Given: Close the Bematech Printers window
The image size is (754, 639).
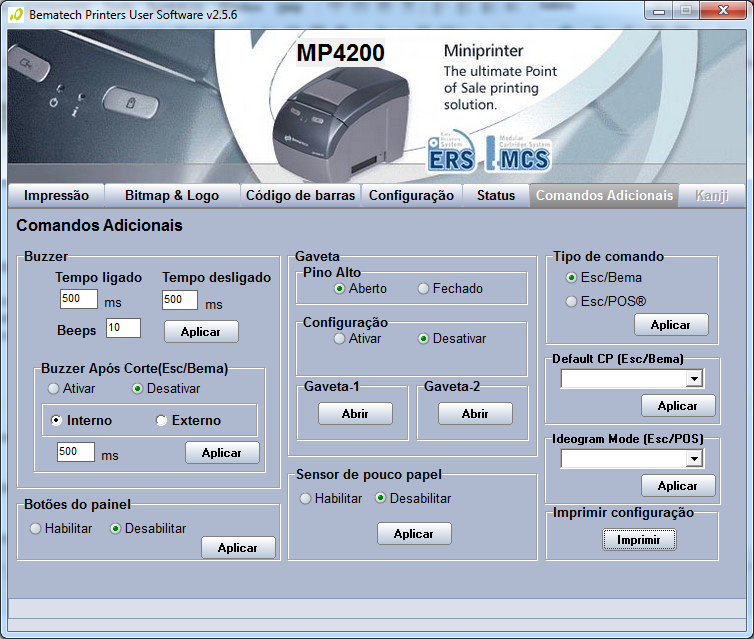Looking at the screenshot, I should tap(723, 11).
